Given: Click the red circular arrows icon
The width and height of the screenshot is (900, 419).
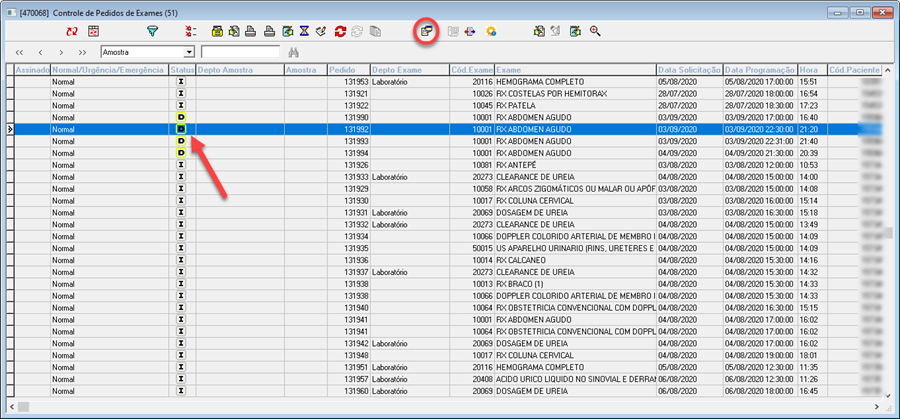Looking at the screenshot, I should tap(340, 32).
